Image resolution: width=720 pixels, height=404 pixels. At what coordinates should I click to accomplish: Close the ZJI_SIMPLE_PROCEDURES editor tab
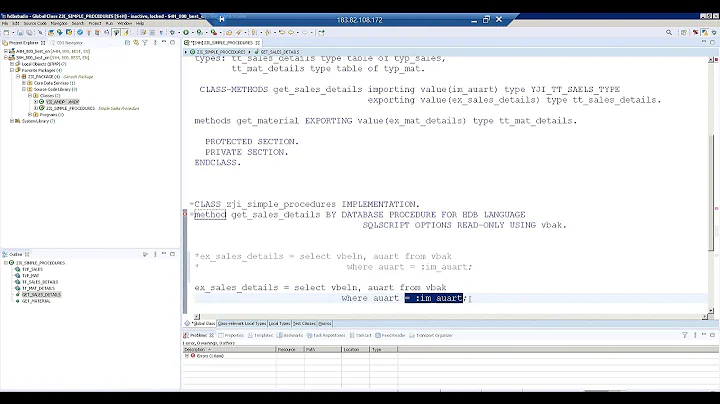click(x=258, y=43)
